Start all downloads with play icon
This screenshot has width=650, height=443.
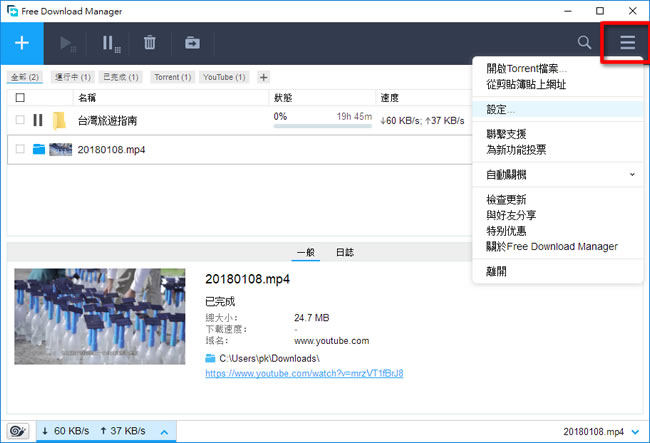[x=67, y=43]
